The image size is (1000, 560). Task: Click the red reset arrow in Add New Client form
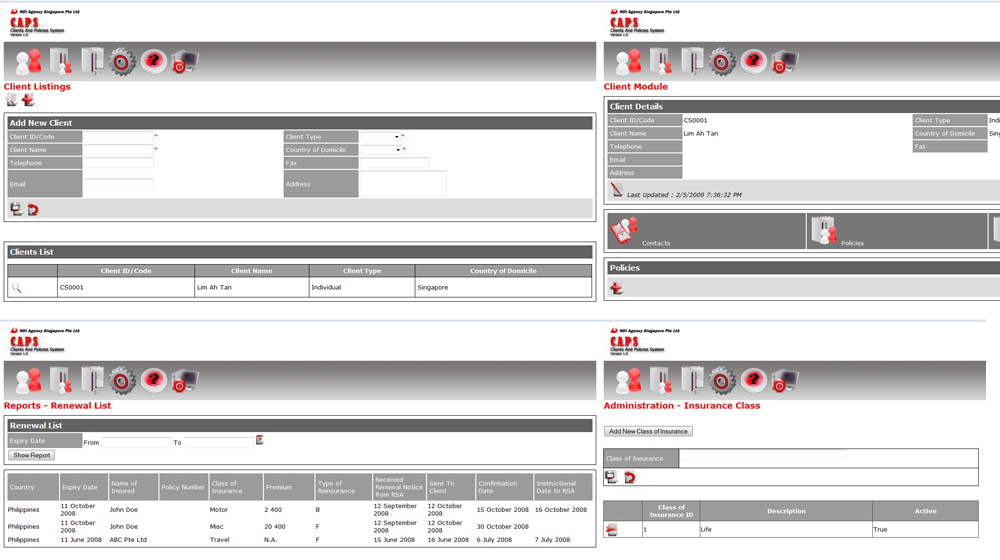click(32, 209)
